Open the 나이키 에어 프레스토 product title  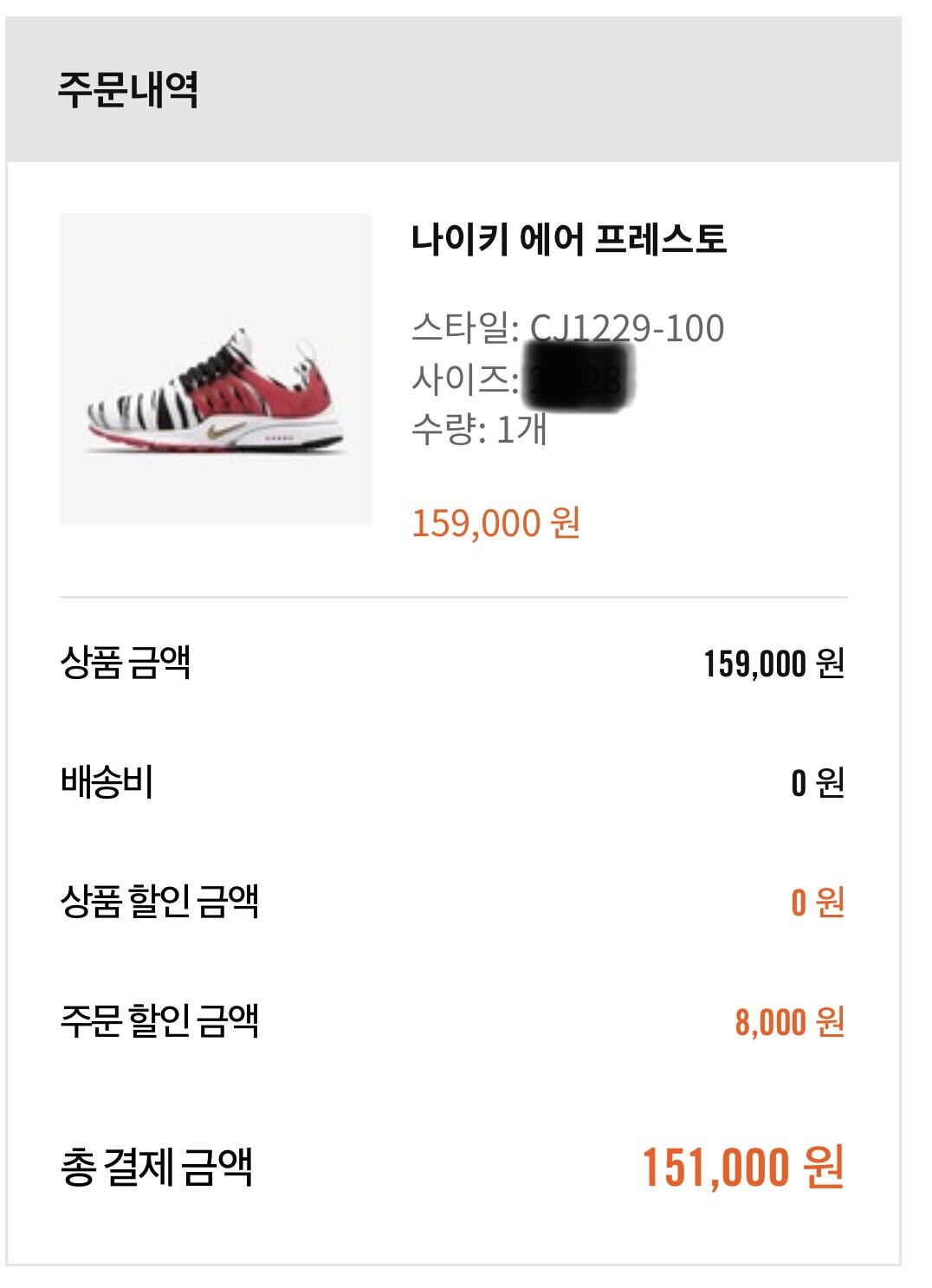tap(568, 239)
